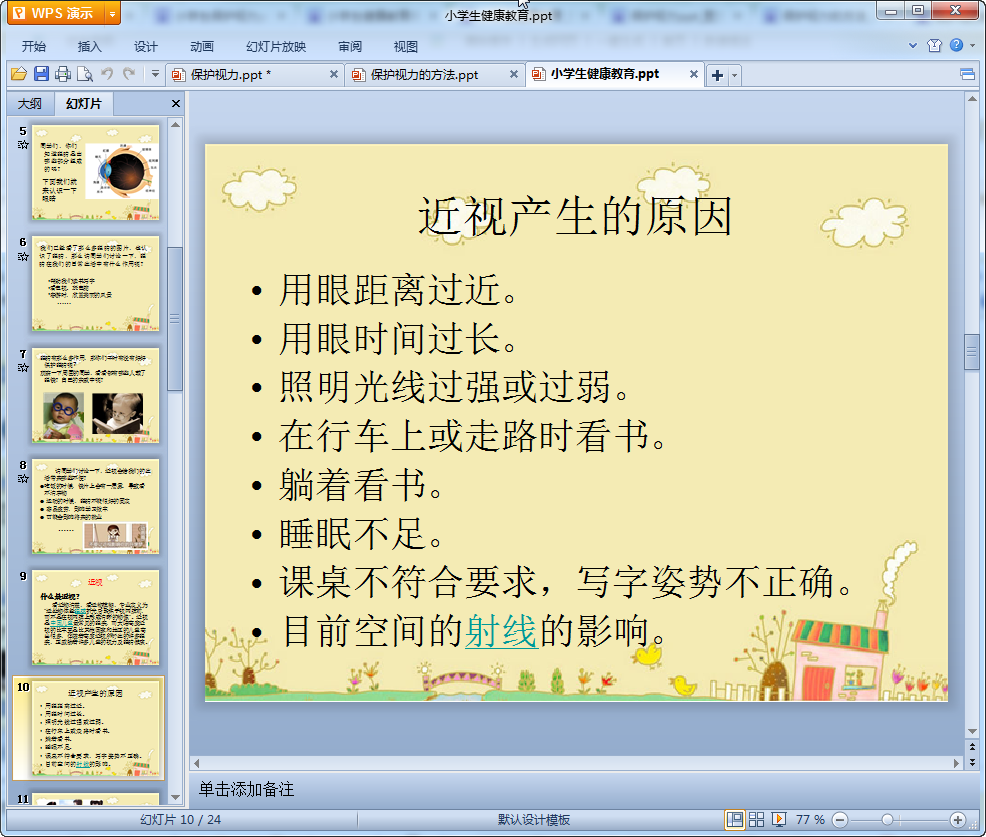Select slide 9 thumbnail titled 近视
Screen dimensions: 986x837
pyautogui.click(x=96, y=618)
